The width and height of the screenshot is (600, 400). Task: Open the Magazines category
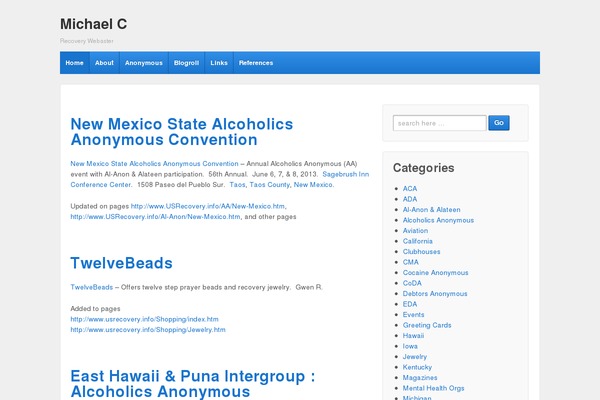point(420,378)
